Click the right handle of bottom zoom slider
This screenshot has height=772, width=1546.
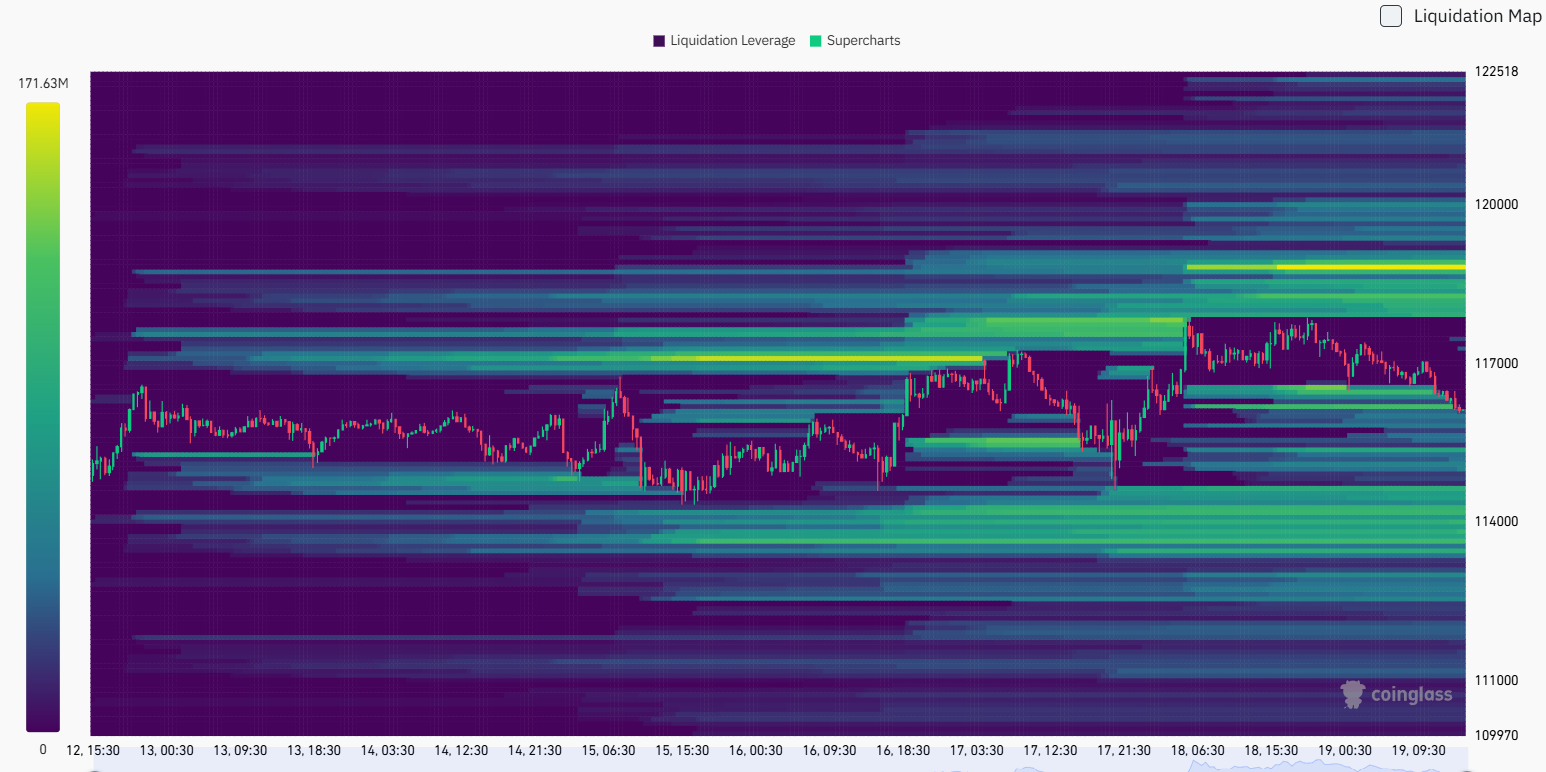(x=1464, y=768)
